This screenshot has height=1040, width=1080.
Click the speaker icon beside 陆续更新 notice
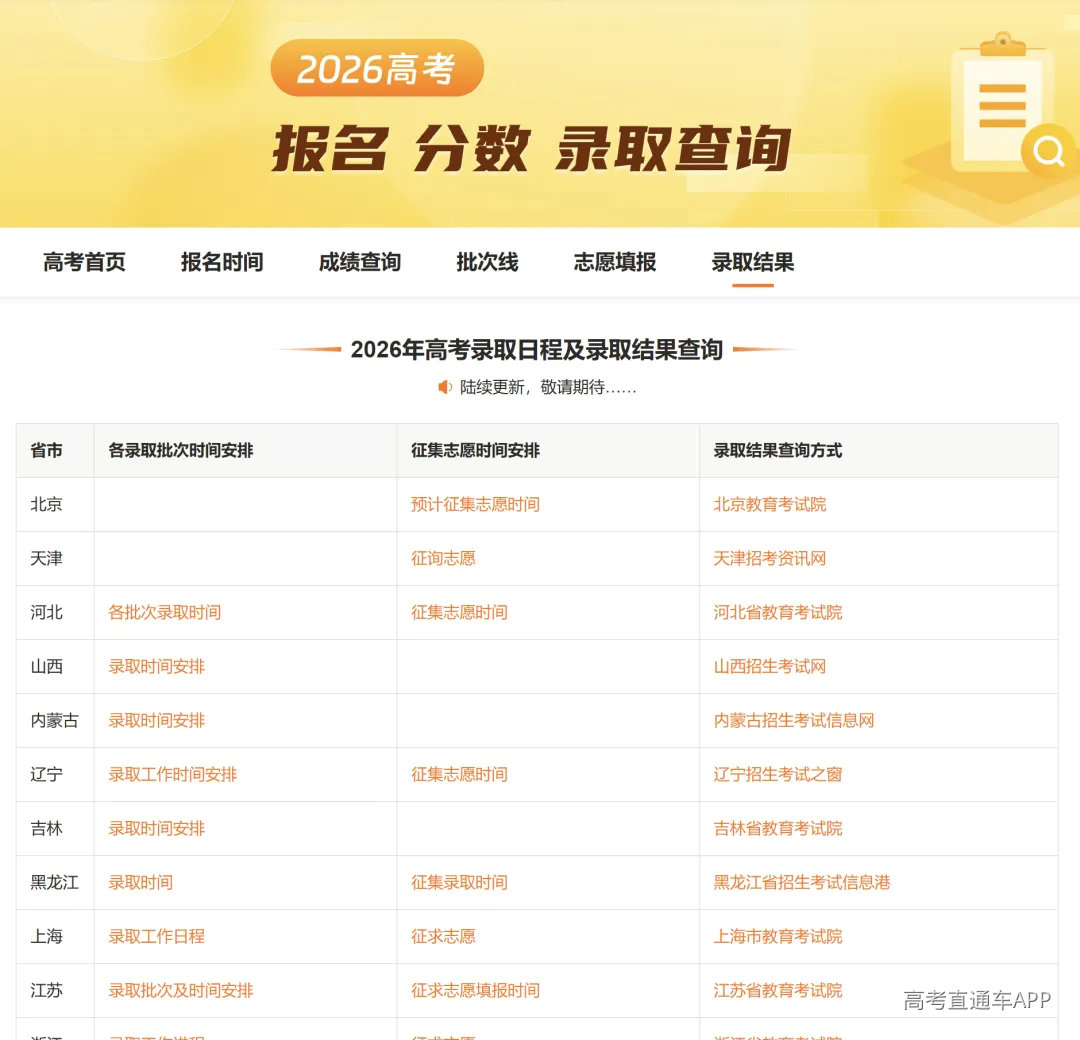pos(445,387)
